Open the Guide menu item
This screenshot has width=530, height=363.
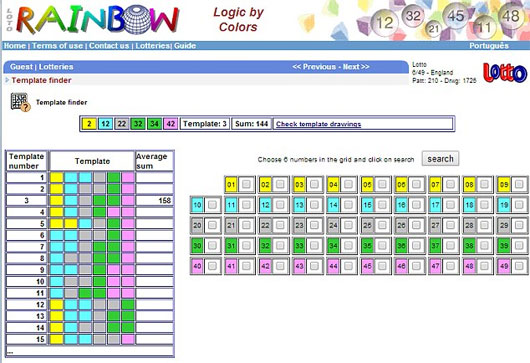pos(185,46)
